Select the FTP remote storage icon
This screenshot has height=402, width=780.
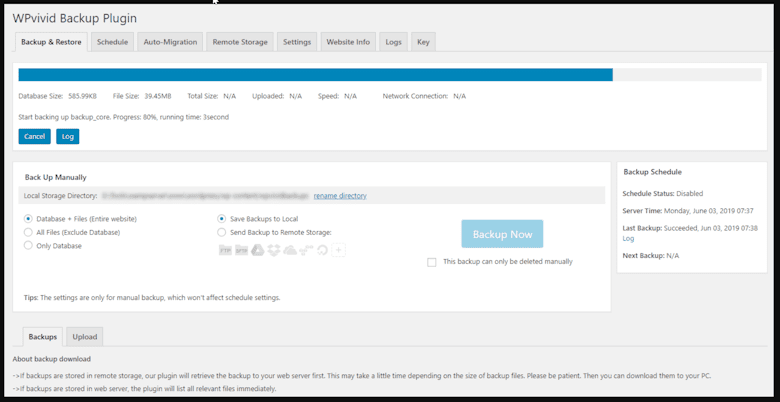pyautogui.click(x=225, y=250)
